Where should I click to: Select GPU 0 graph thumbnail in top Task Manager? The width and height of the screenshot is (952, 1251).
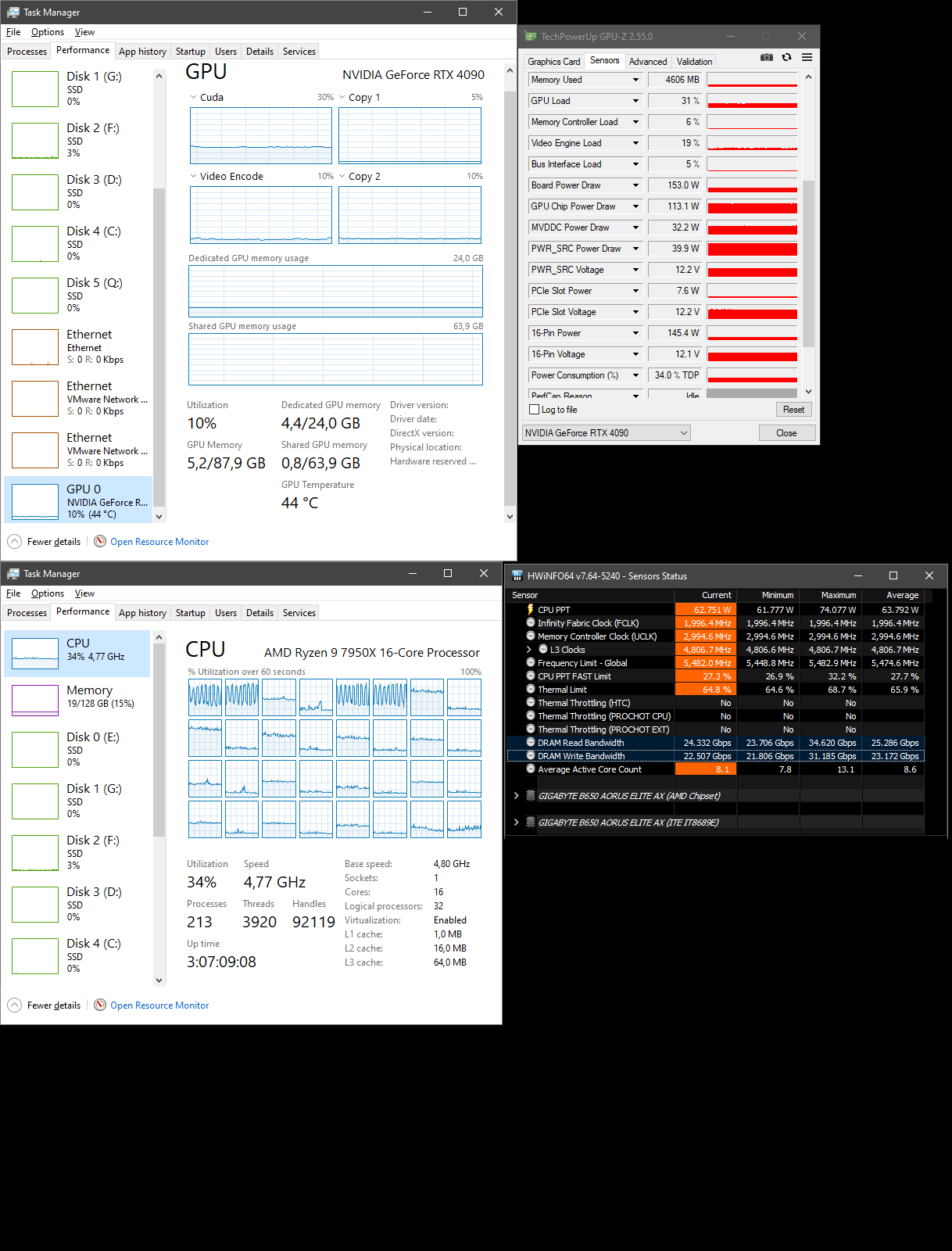click(35, 501)
